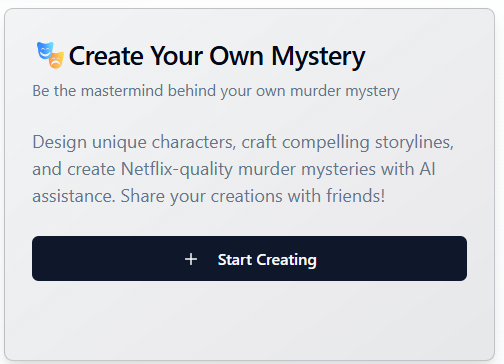Click the text "Share your creations with friends!"
This screenshot has height=364, width=504.
click(253, 196)
